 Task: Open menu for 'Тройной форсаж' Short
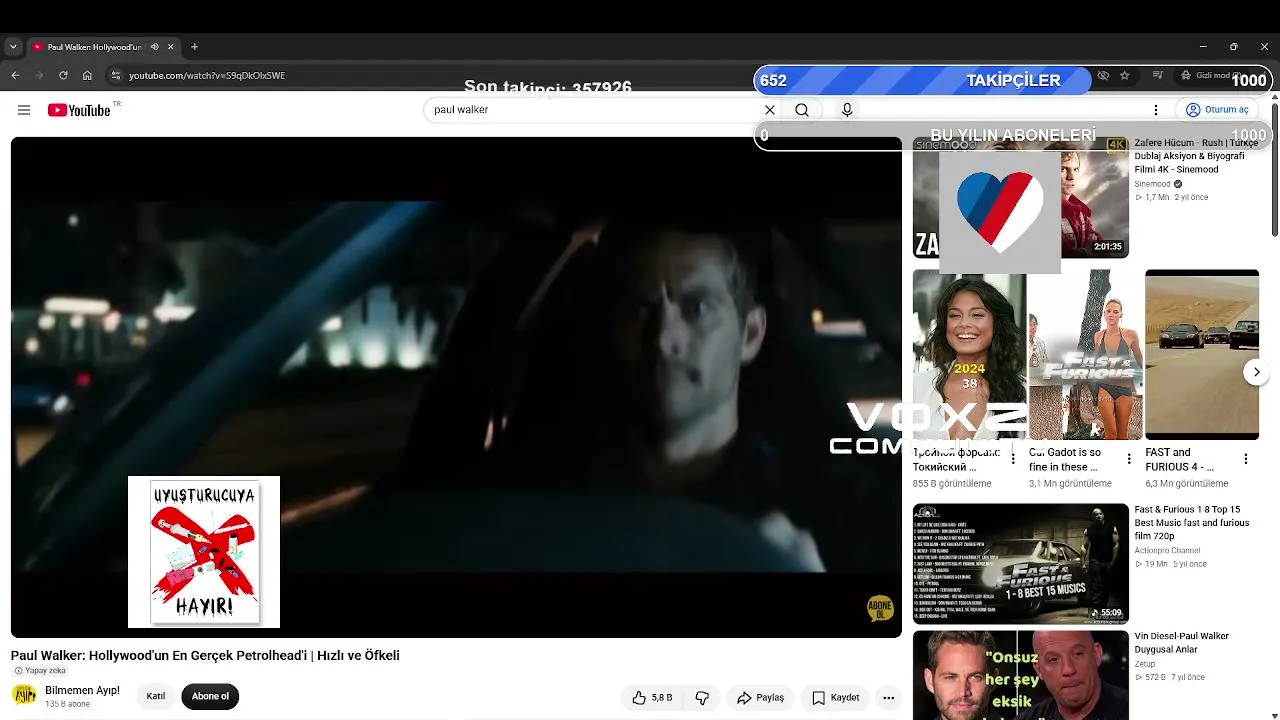point(1013,459)
